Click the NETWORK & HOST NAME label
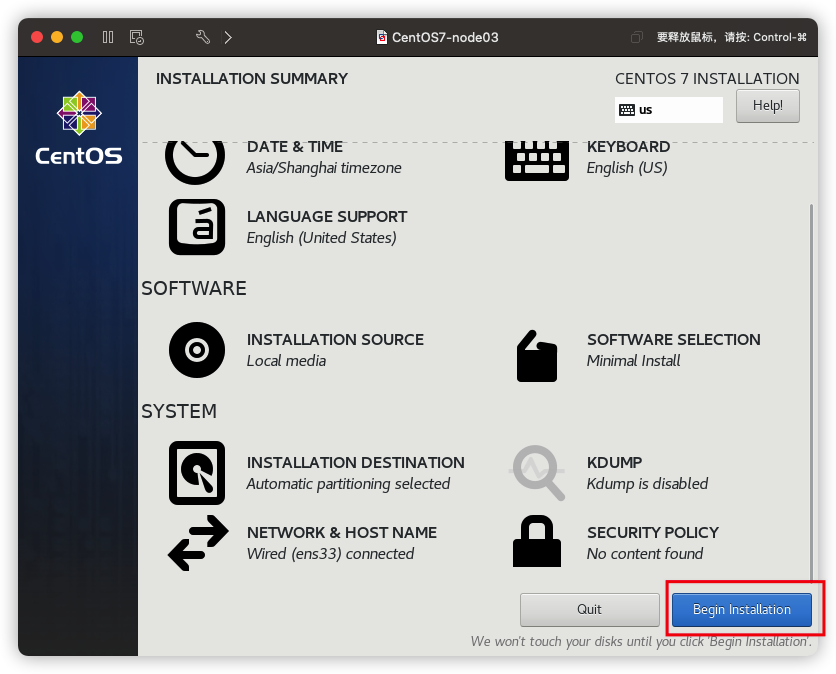 pos(342,532)
